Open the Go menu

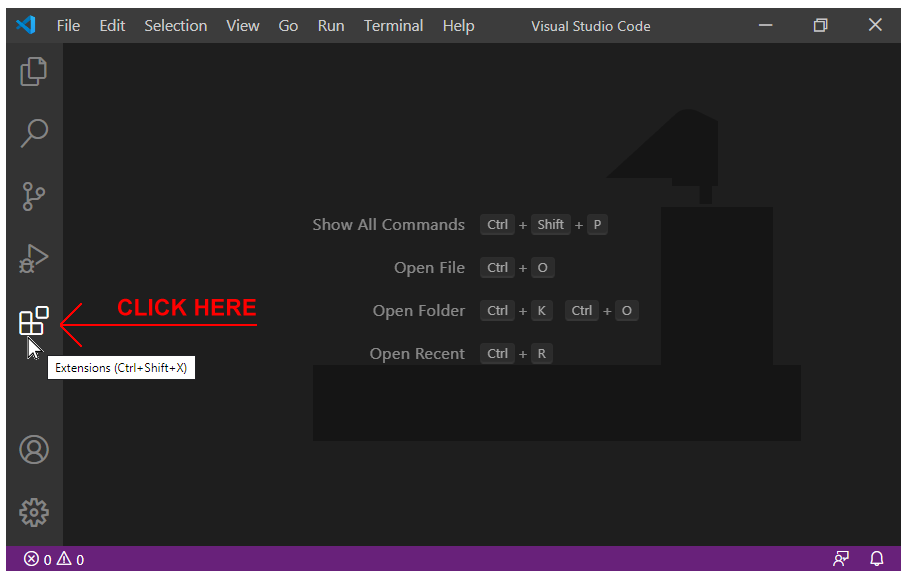click(x=288, y=26)
